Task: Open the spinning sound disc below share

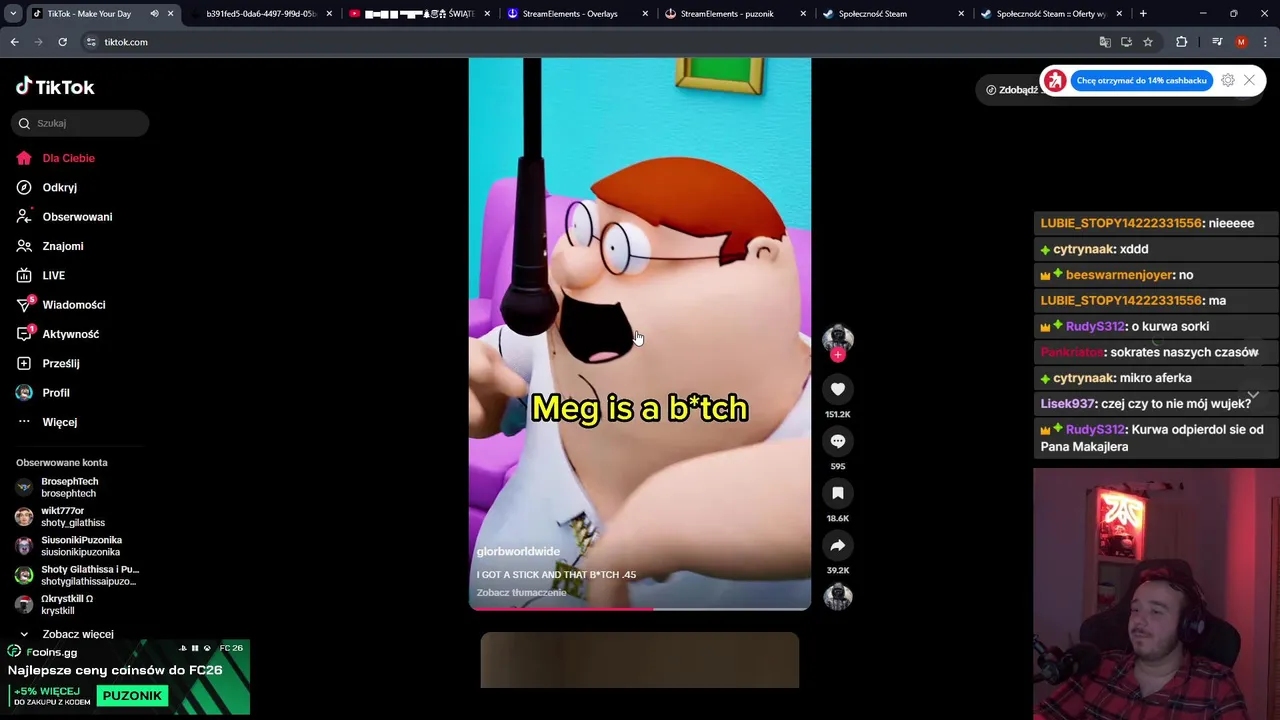Action: click(838, 596)
